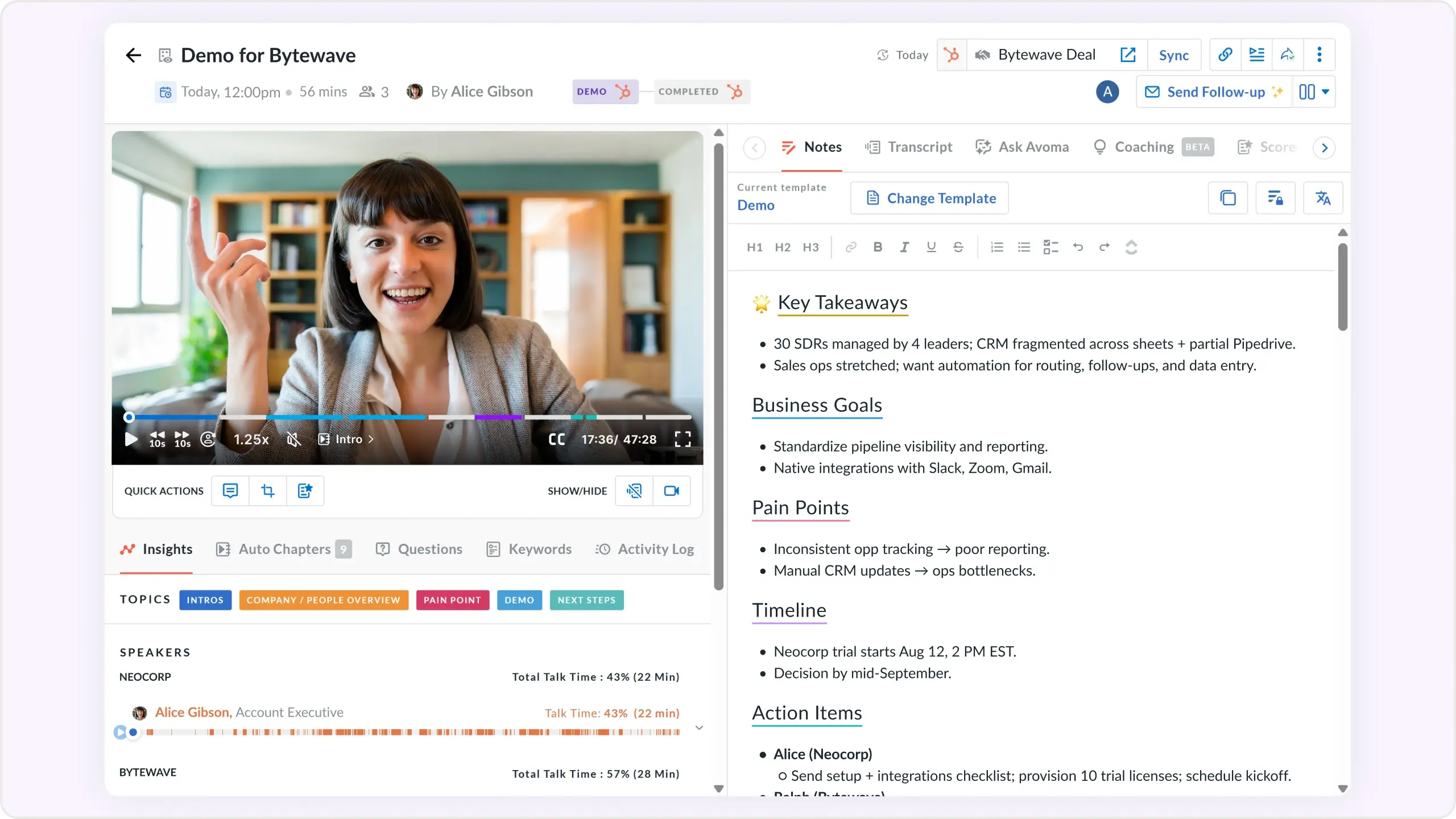
Task: Enter fullscreen video mode
Action: (x=682, y=439)
